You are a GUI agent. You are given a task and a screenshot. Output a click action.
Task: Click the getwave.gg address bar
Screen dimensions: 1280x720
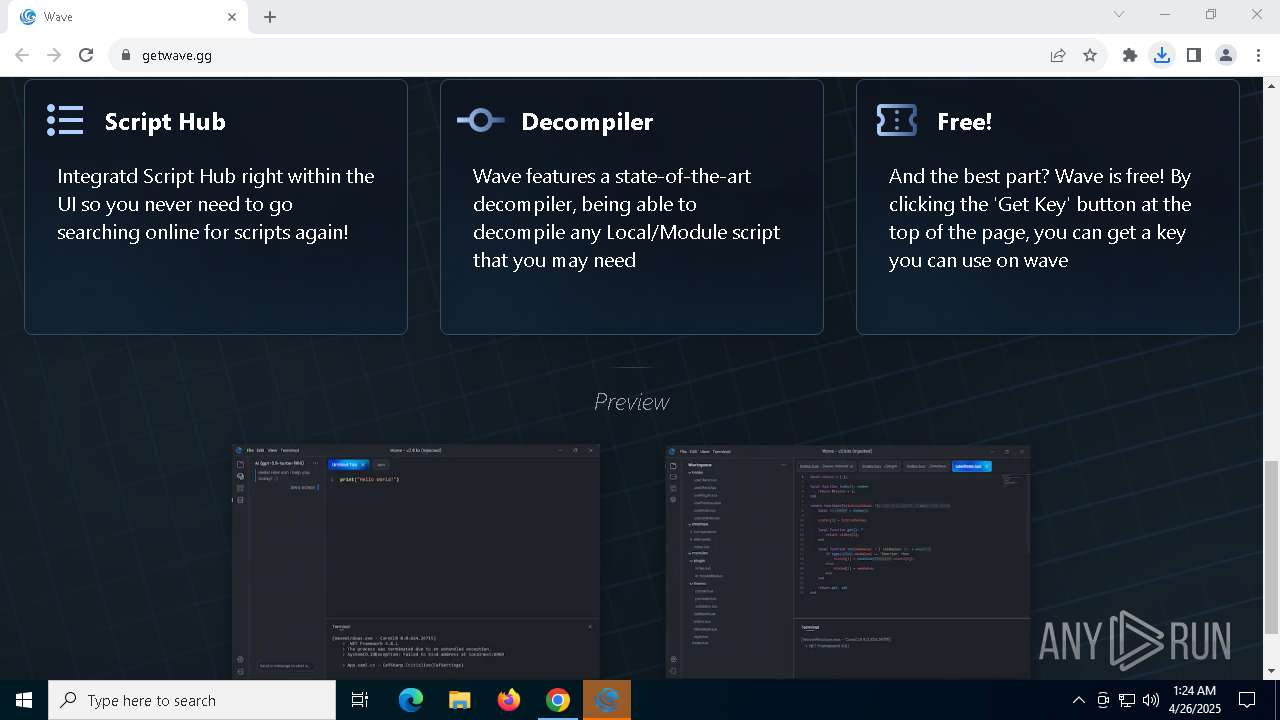click(x=580, y=55)
